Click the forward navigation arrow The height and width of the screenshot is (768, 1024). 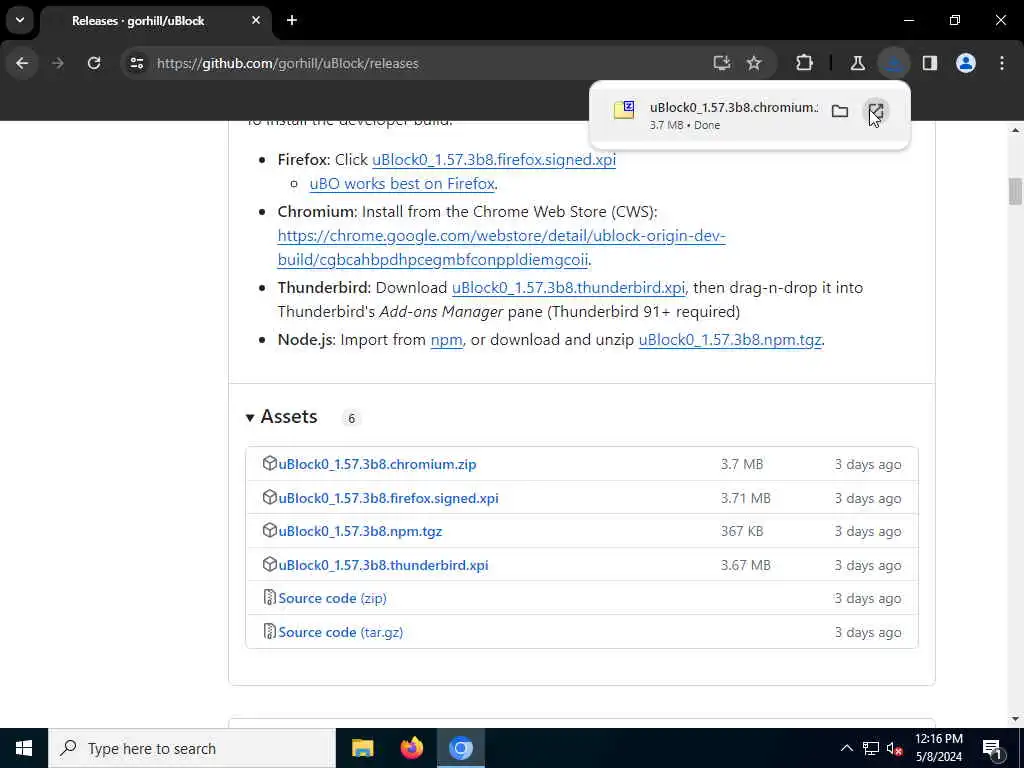58,63
